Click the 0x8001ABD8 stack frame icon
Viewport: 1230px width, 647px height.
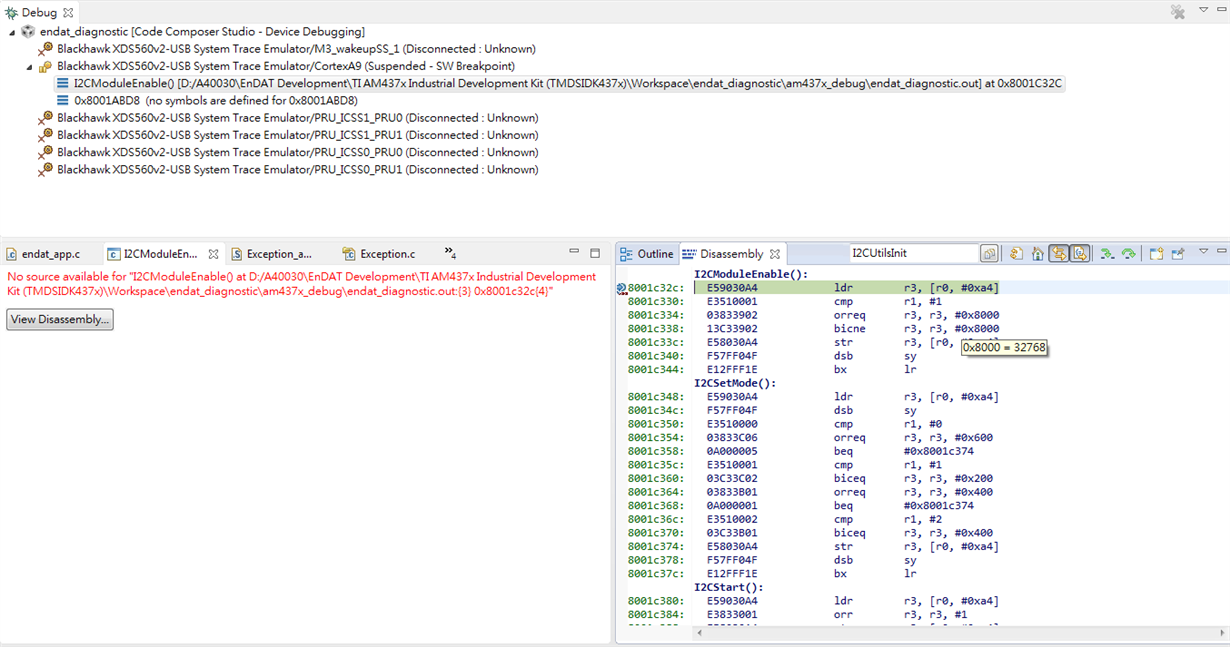tap(63, 101)
